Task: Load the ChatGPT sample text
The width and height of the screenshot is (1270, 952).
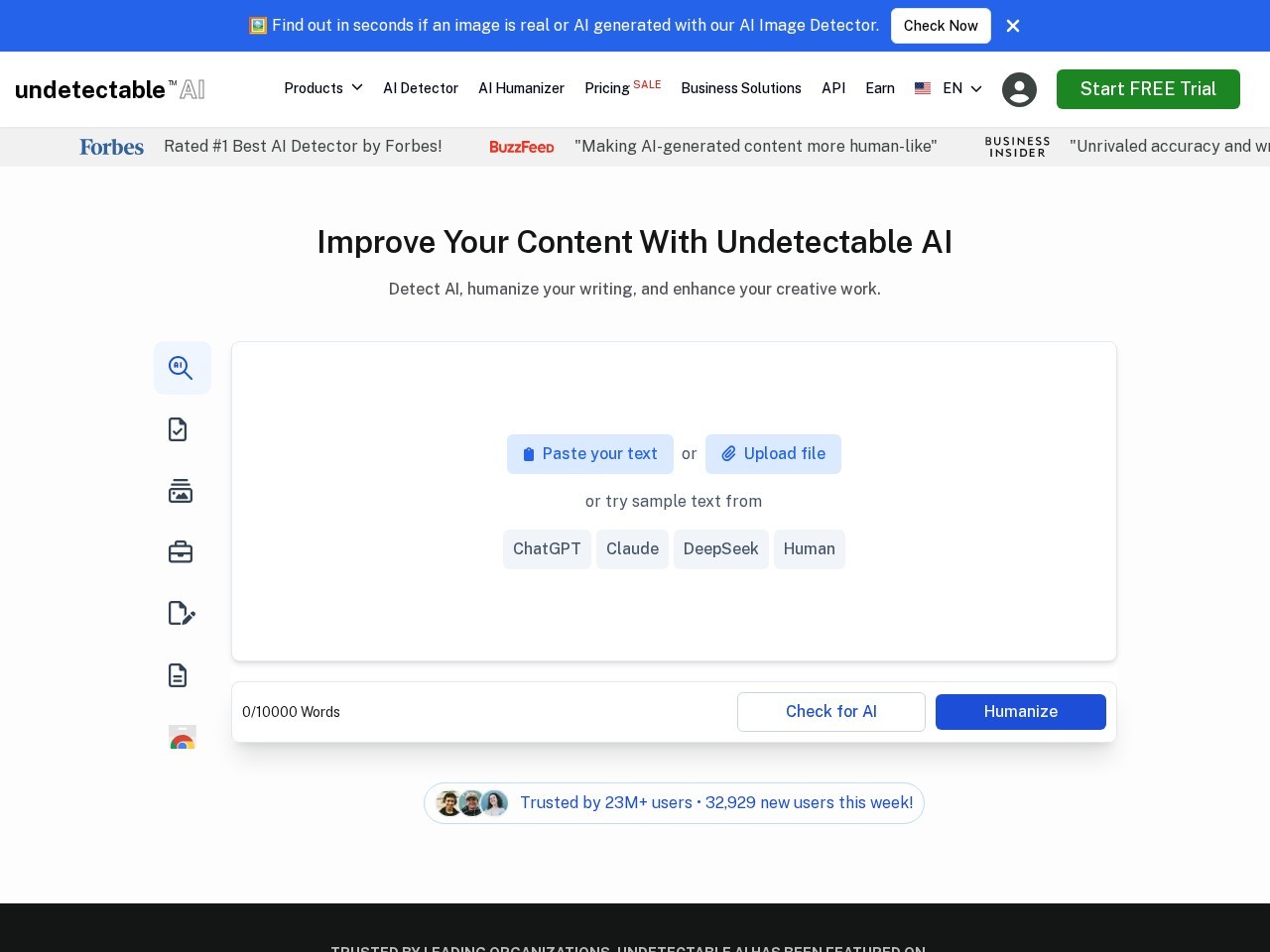Action: pos(547,549)
